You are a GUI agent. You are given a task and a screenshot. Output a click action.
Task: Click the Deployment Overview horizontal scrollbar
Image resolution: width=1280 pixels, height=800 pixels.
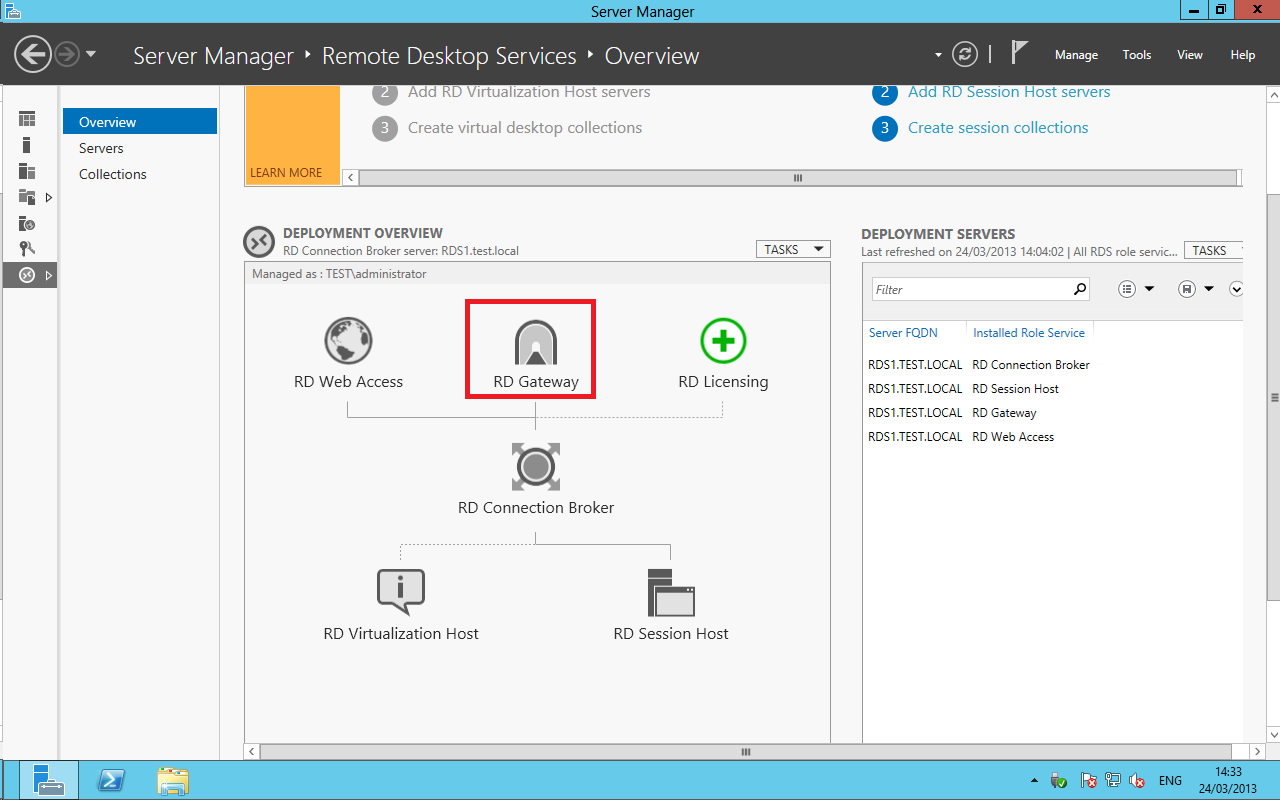coord(745,751)
